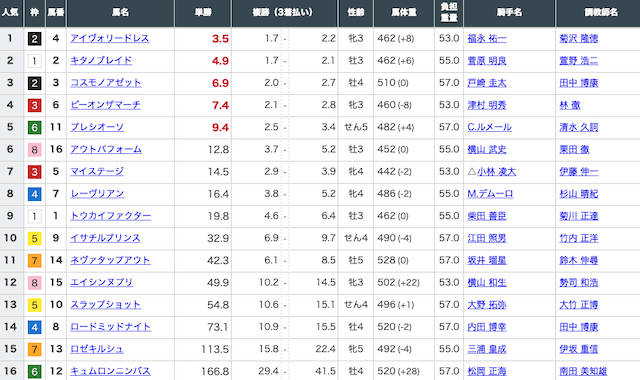The image size is (640, 380).
Task: Open trainer link 大竹 正博
Action: (579, 304)
